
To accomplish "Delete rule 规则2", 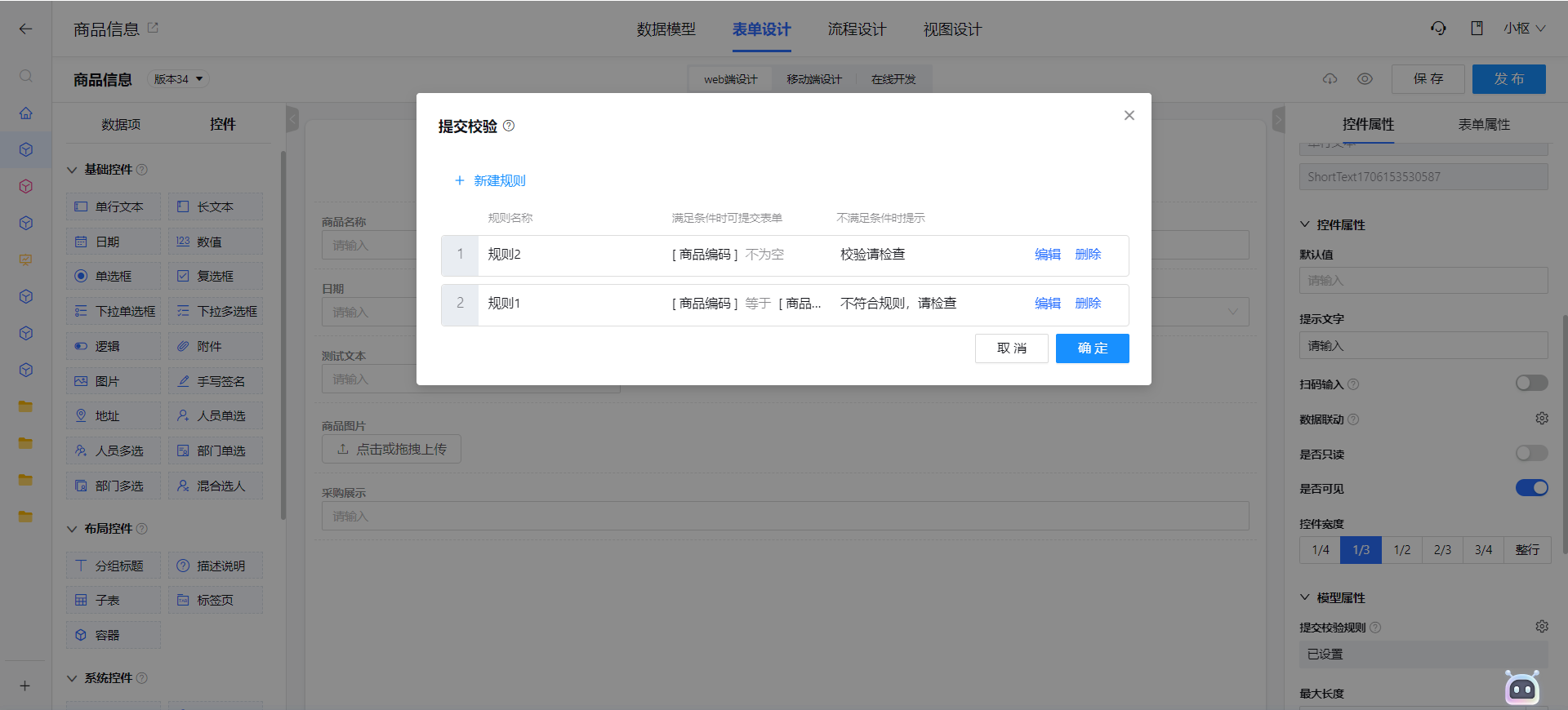I will (1088, 254).
